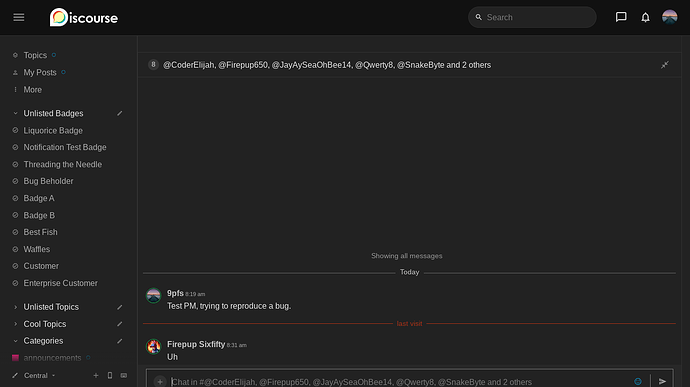This screenshot has width=690, height=387.
Task: Open the user avatar menu in header
Action: (670, 17)
